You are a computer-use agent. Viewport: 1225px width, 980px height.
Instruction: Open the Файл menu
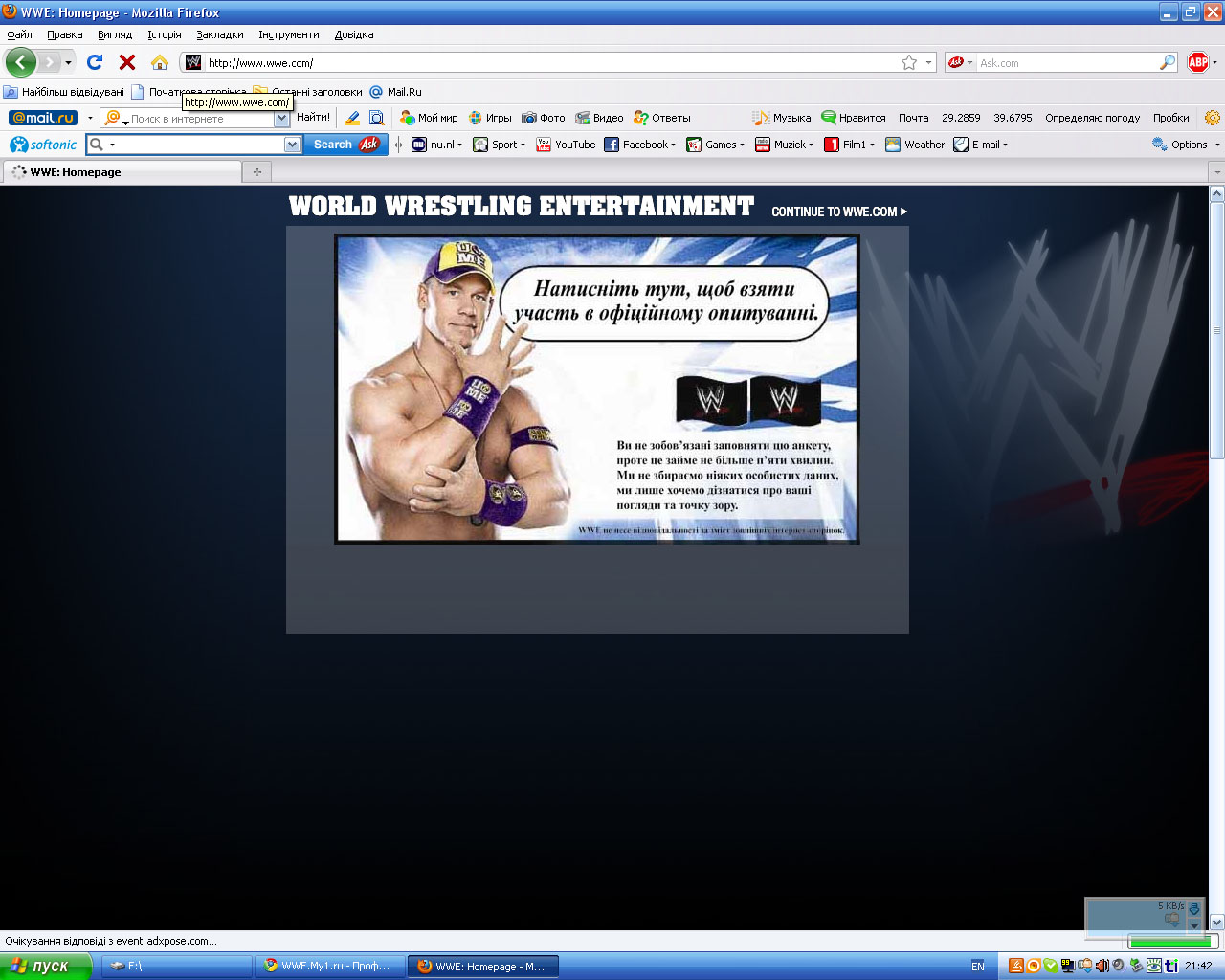coord(19,34)
